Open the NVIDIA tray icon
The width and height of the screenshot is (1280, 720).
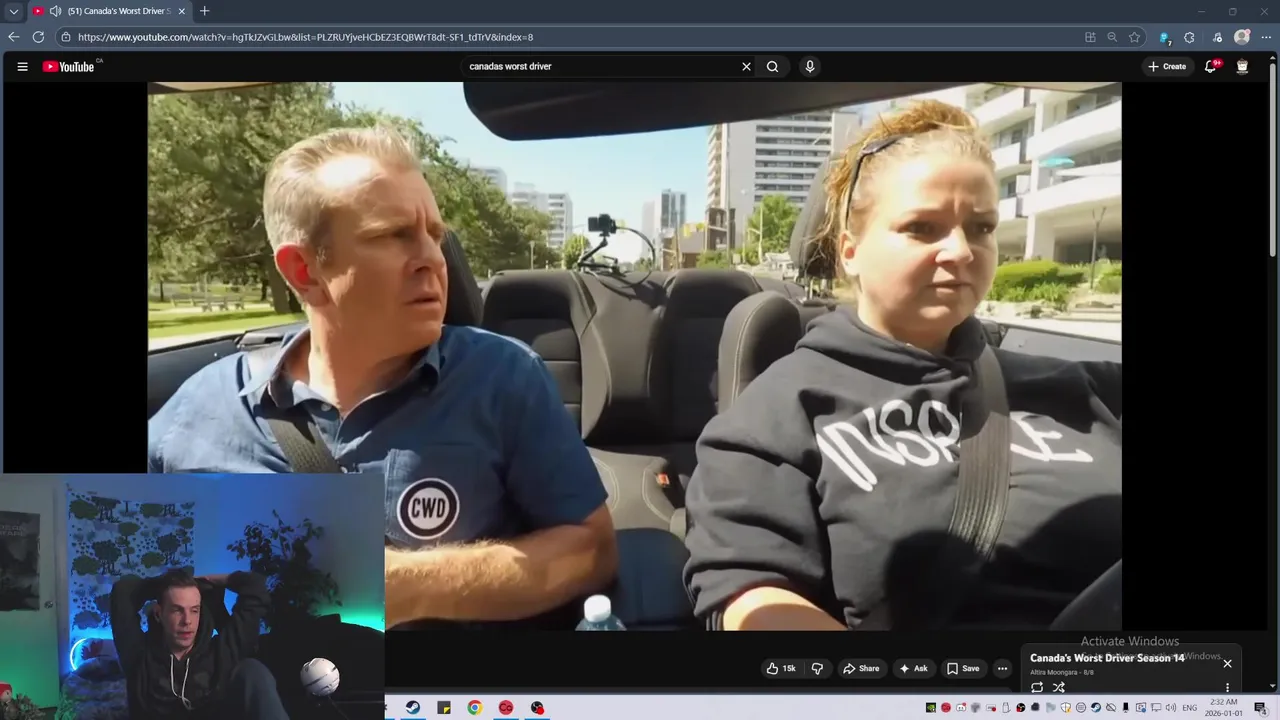coord(930,708)
